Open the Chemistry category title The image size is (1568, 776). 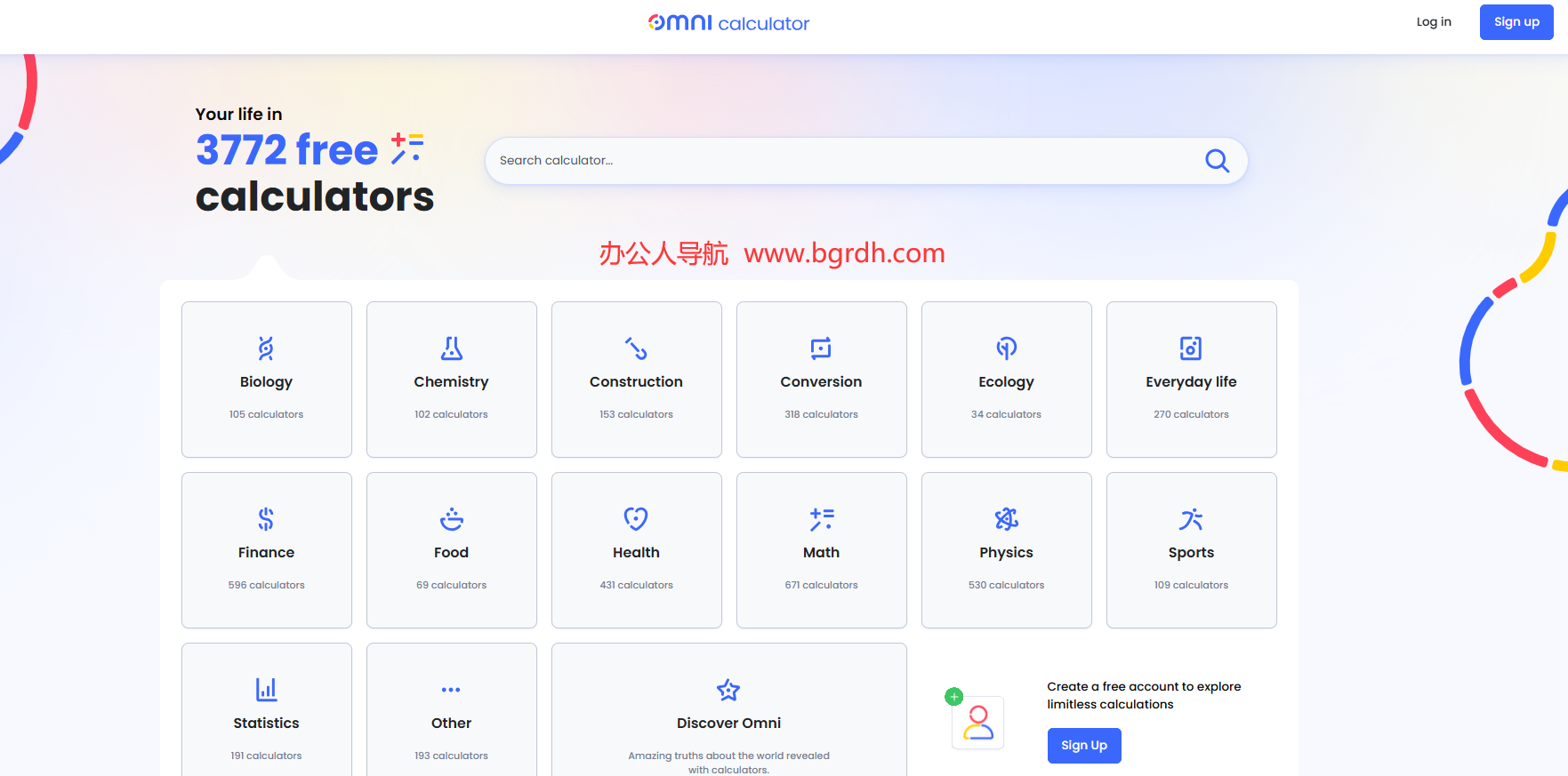point(451,382)
